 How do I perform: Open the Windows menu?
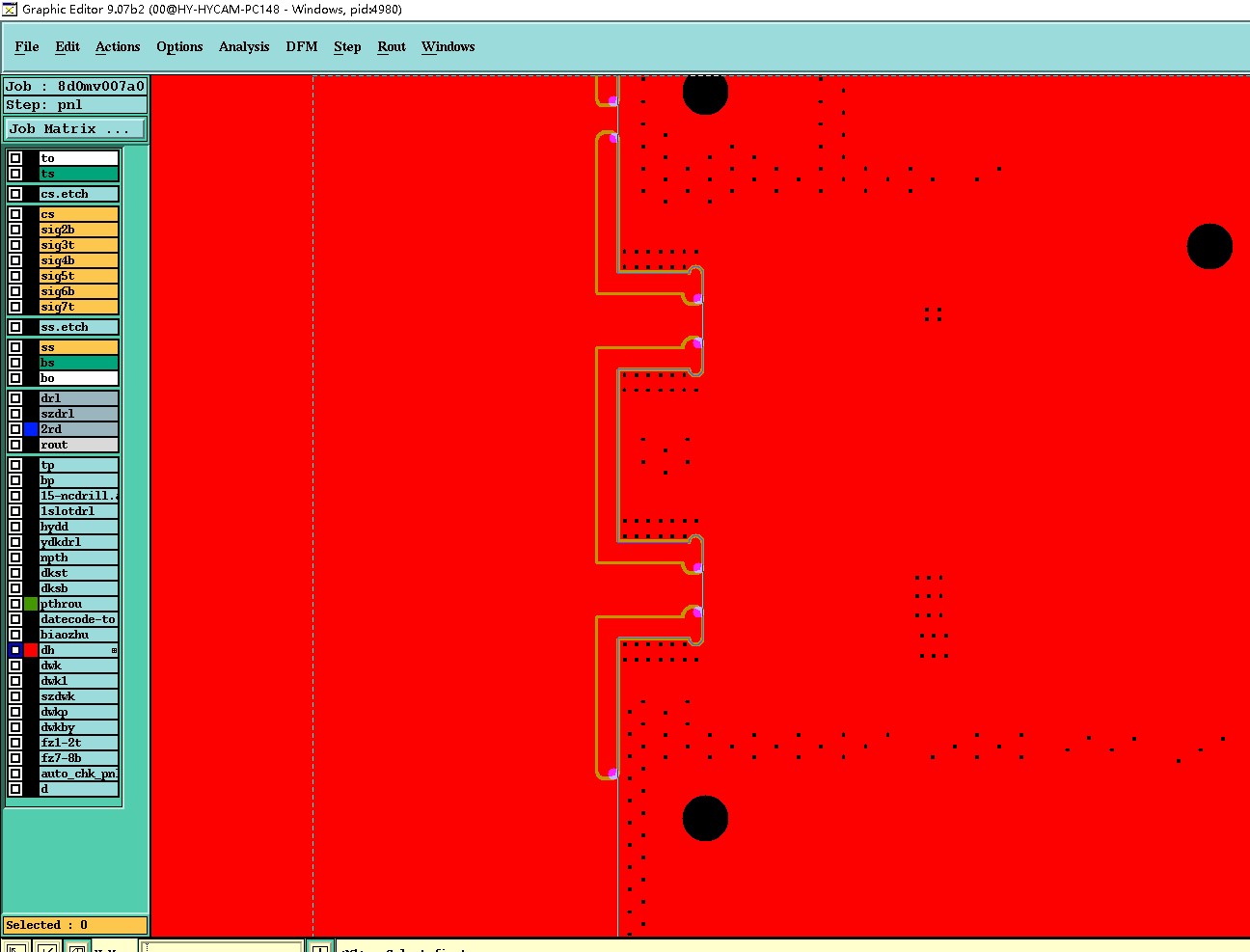tap(448, 46)
